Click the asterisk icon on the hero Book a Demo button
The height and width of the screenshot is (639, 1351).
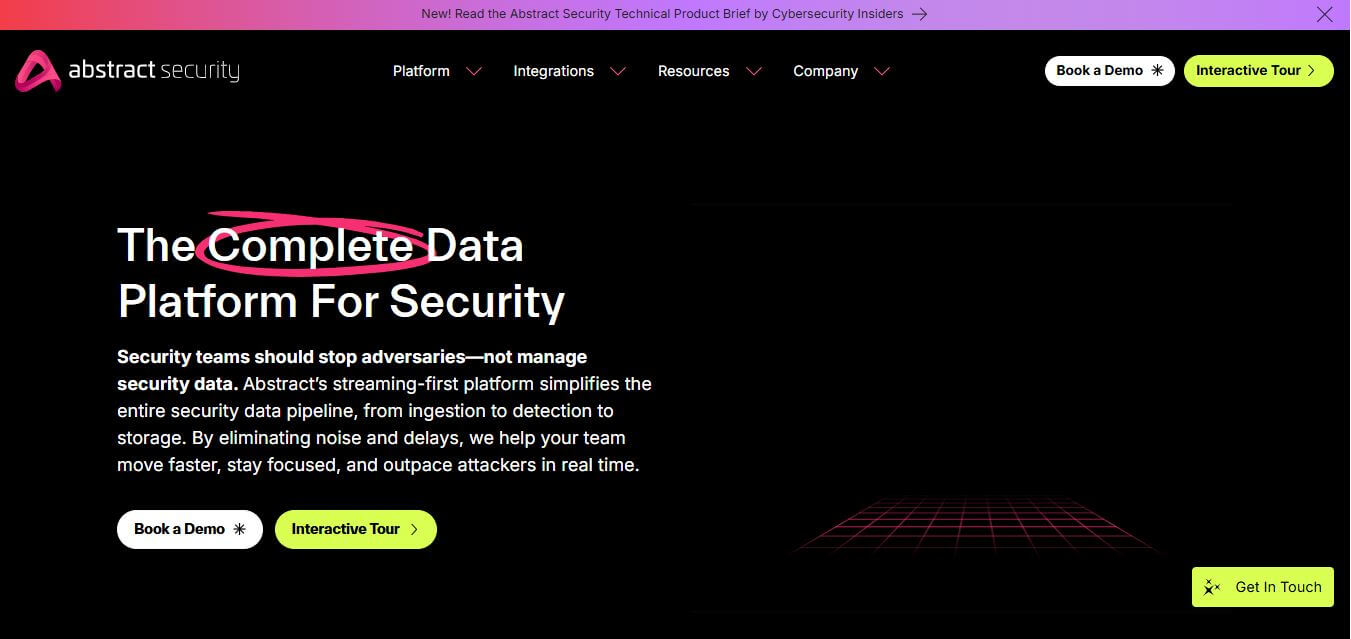(239, 530)
